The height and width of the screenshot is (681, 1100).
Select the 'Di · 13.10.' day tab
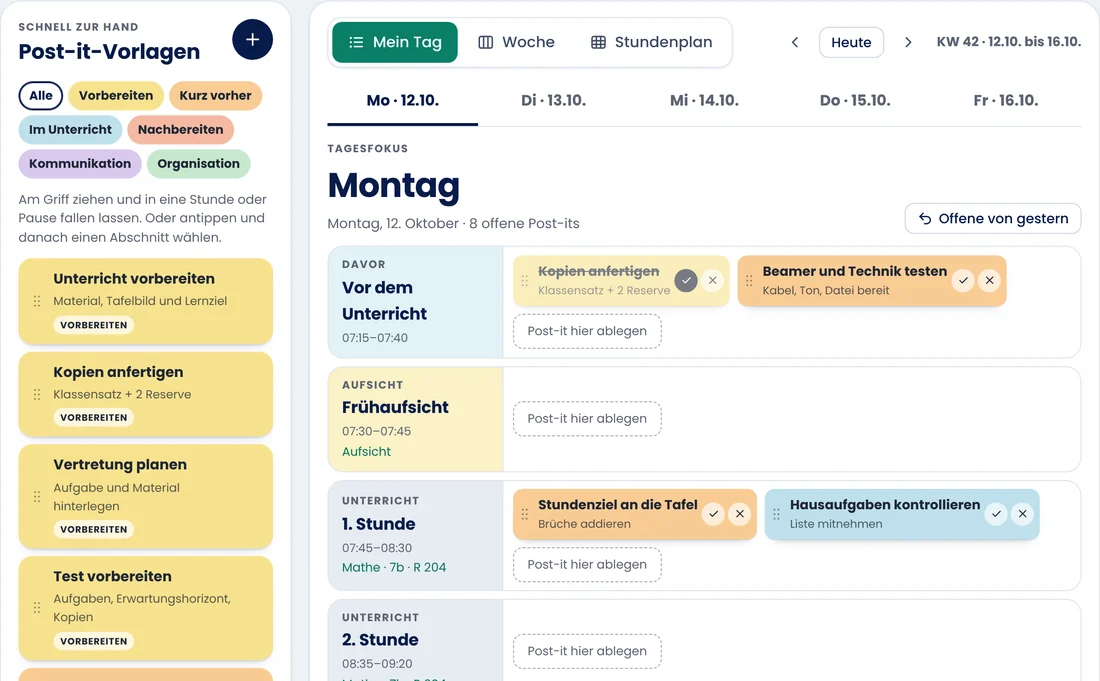pos(554,101)
